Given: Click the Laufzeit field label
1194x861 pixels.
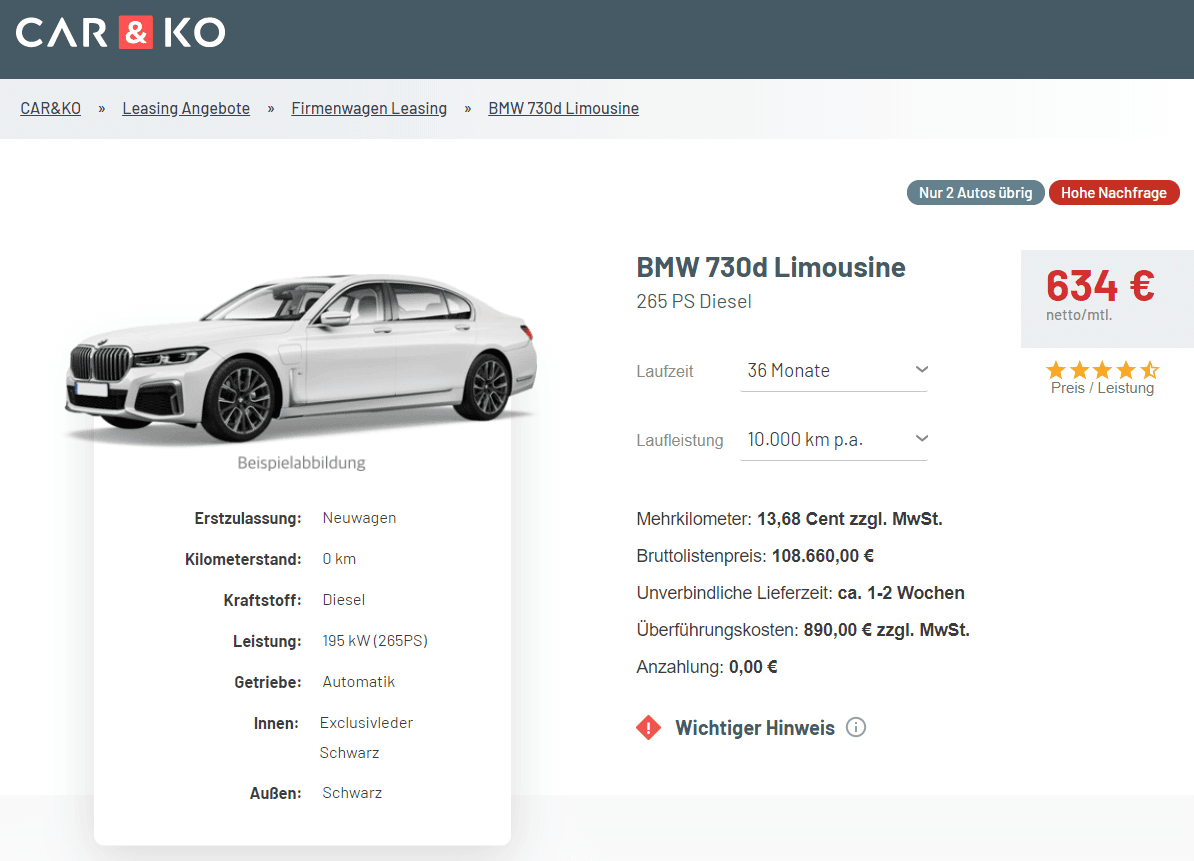Looking at the screenshot, I should click(x=665, y=372).
